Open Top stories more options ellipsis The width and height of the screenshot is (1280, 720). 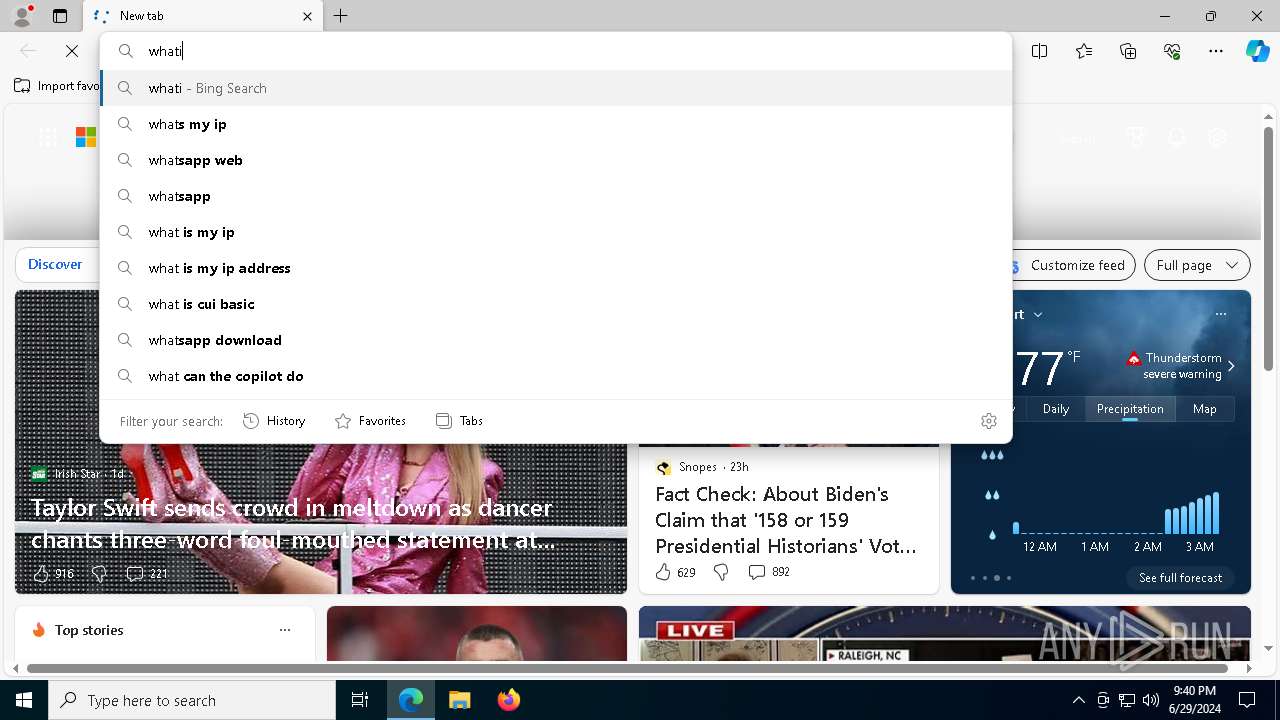(285, 630)
